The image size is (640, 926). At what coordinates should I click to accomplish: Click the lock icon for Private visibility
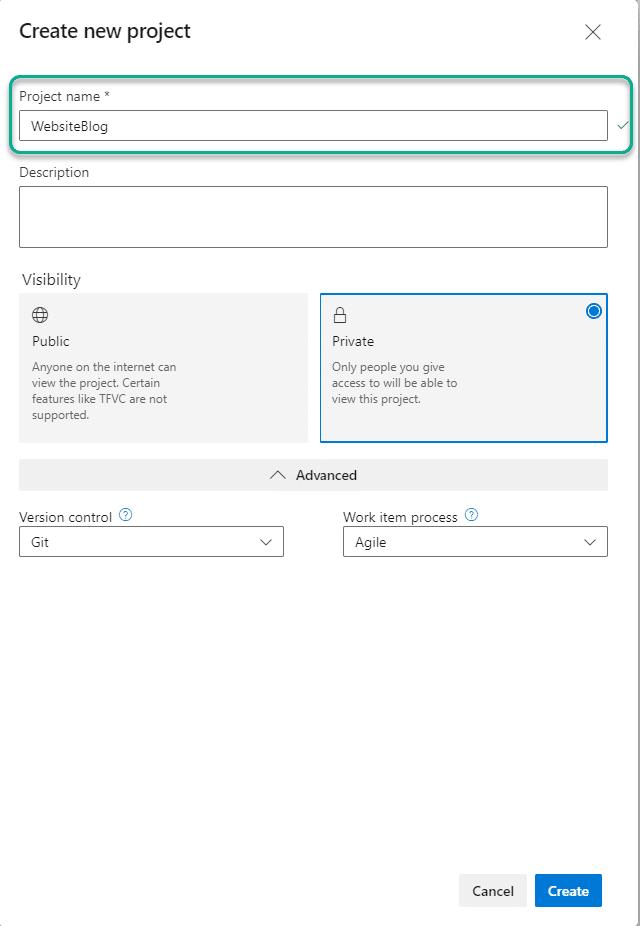tap(340, 315)
